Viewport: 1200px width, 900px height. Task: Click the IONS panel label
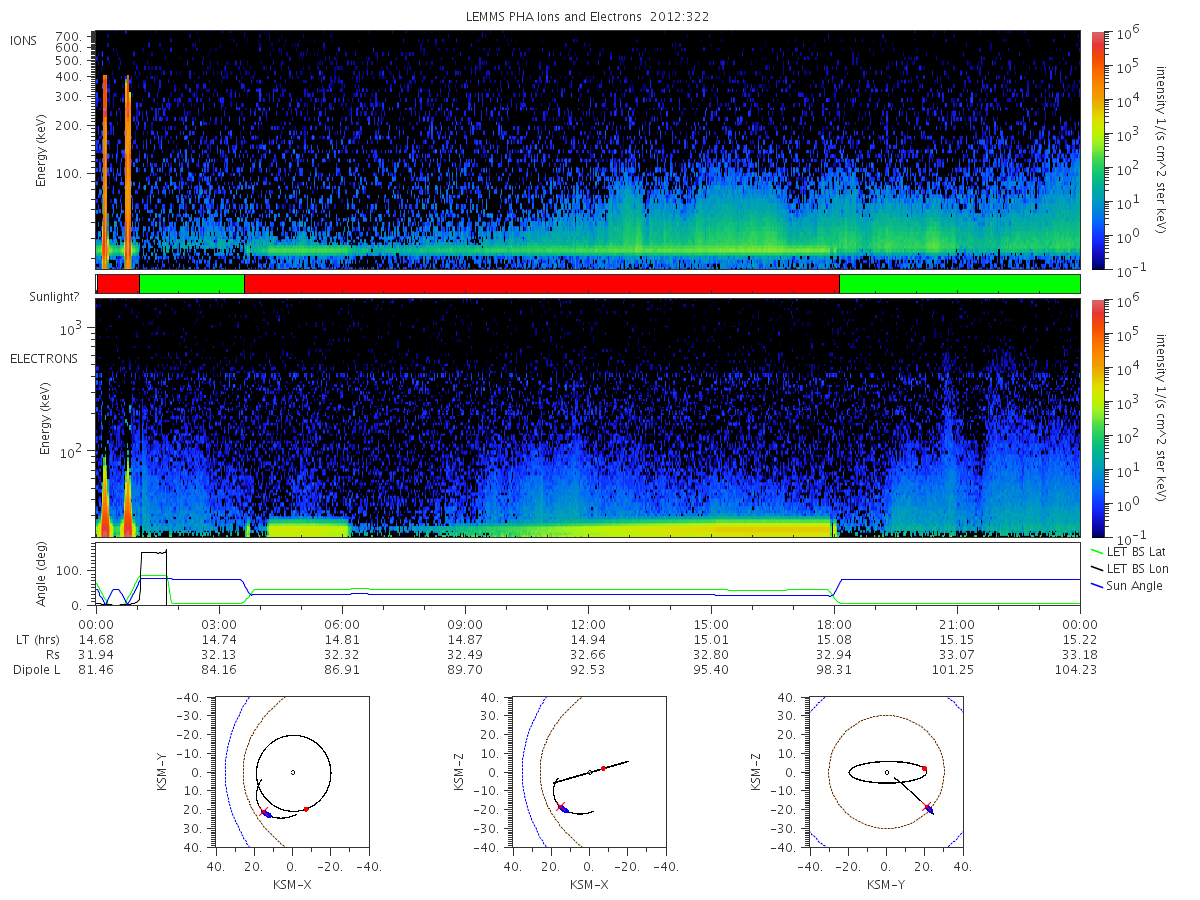25,41
